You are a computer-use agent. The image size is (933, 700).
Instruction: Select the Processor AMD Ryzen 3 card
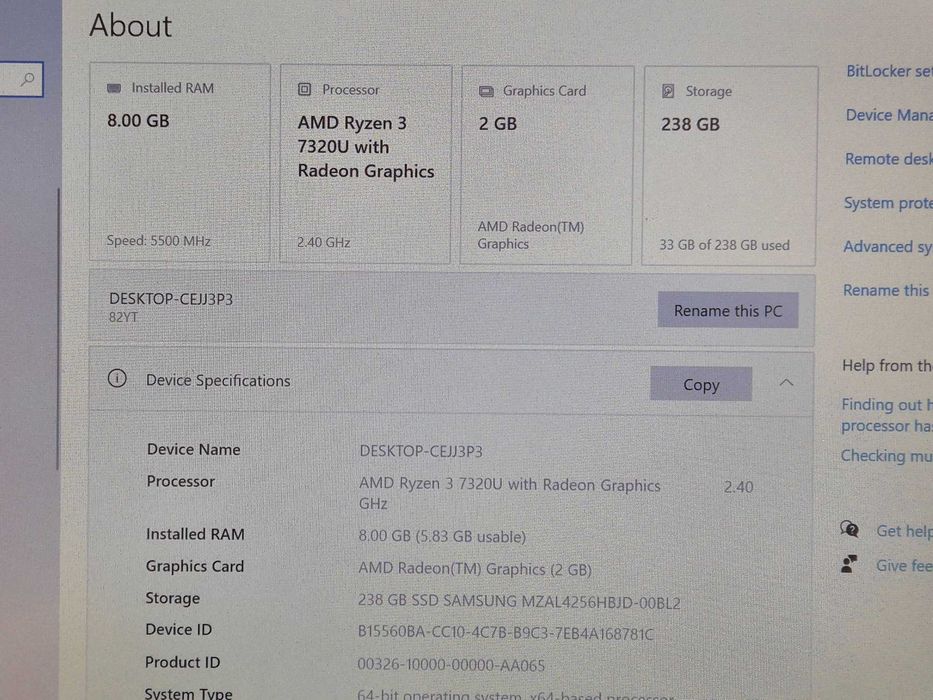pyautogui.click(x=365, y=164)
